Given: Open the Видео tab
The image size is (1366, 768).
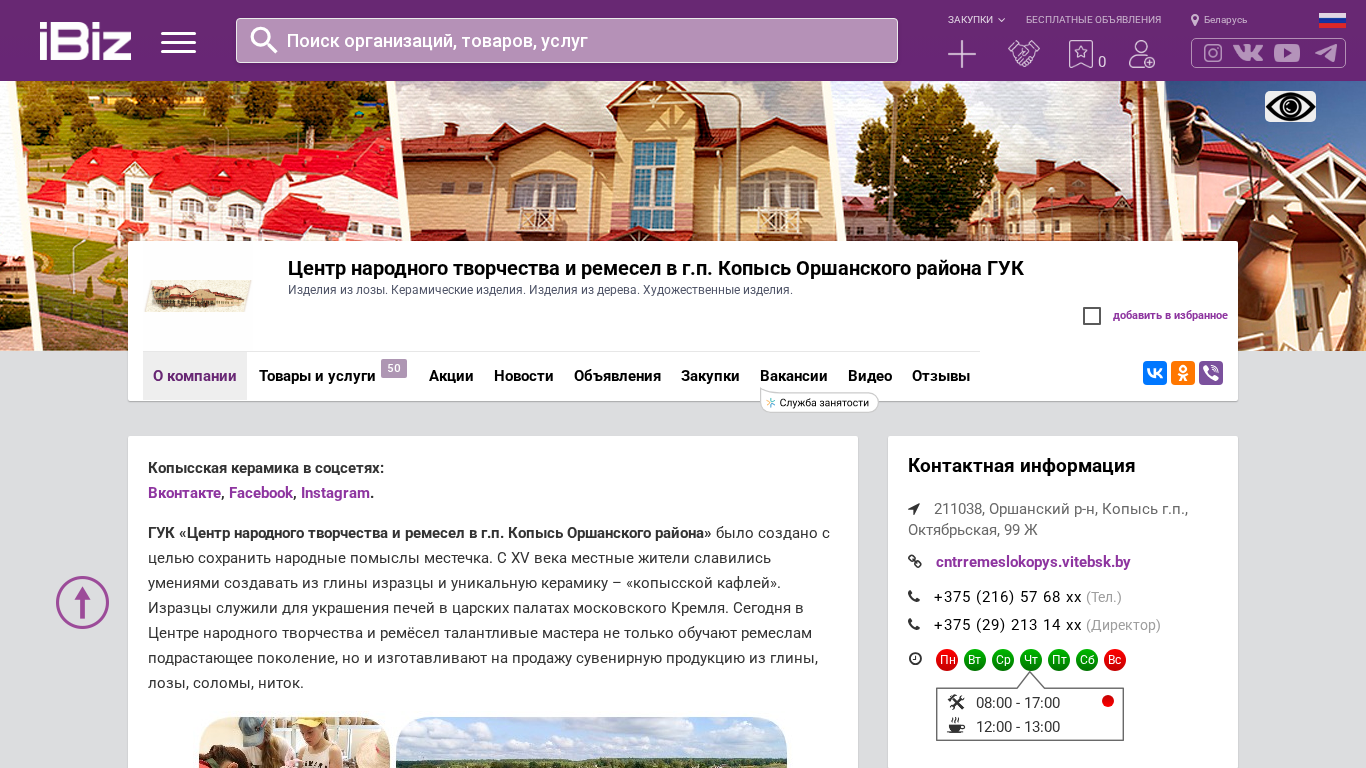Looking at the screenshot, I should tap(870, 376).
